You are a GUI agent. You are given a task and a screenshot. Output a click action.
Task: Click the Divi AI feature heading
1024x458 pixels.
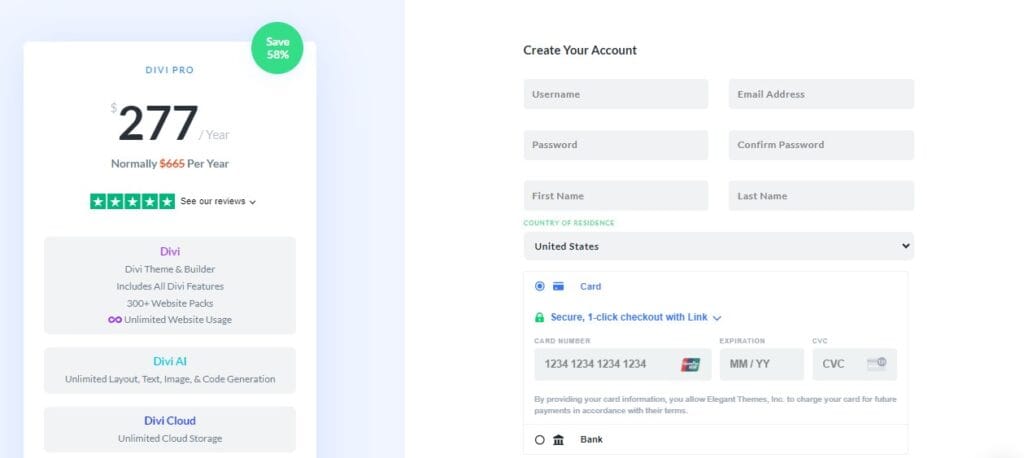click(x=169, y=361)
